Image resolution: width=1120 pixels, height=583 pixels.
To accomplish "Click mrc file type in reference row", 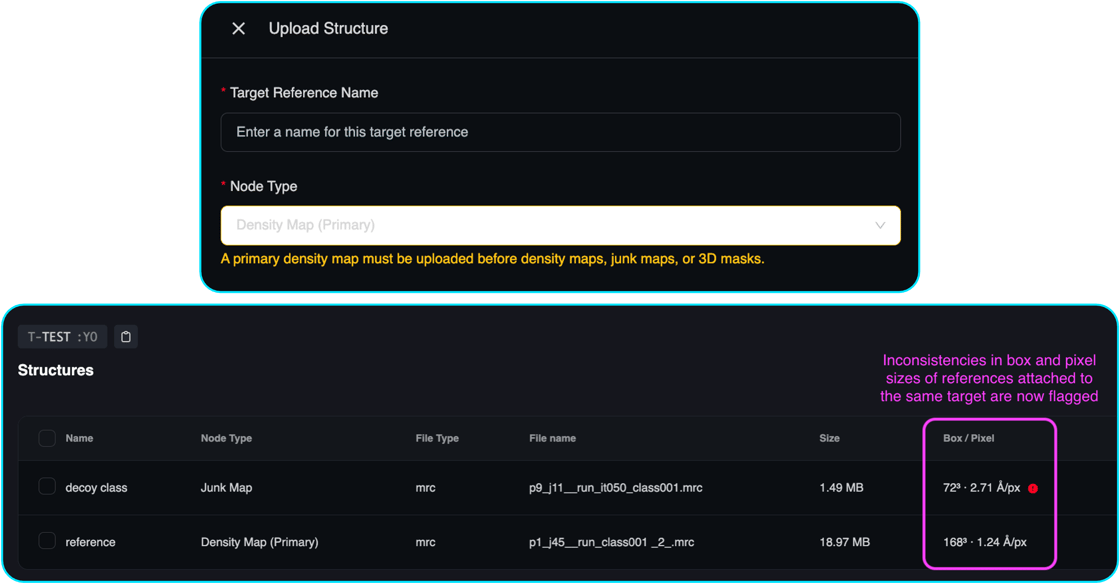I will point(425,542).
